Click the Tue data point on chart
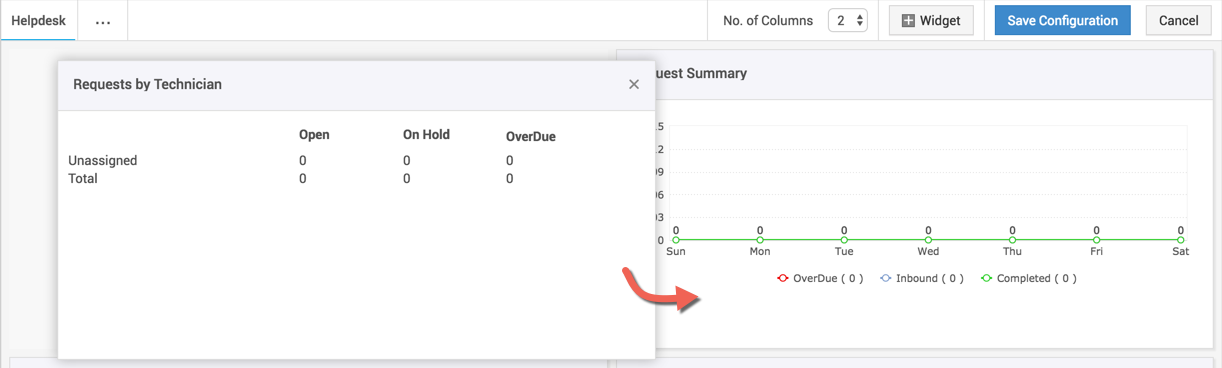Screen dimensions: 1222x368 pos(844,240)
